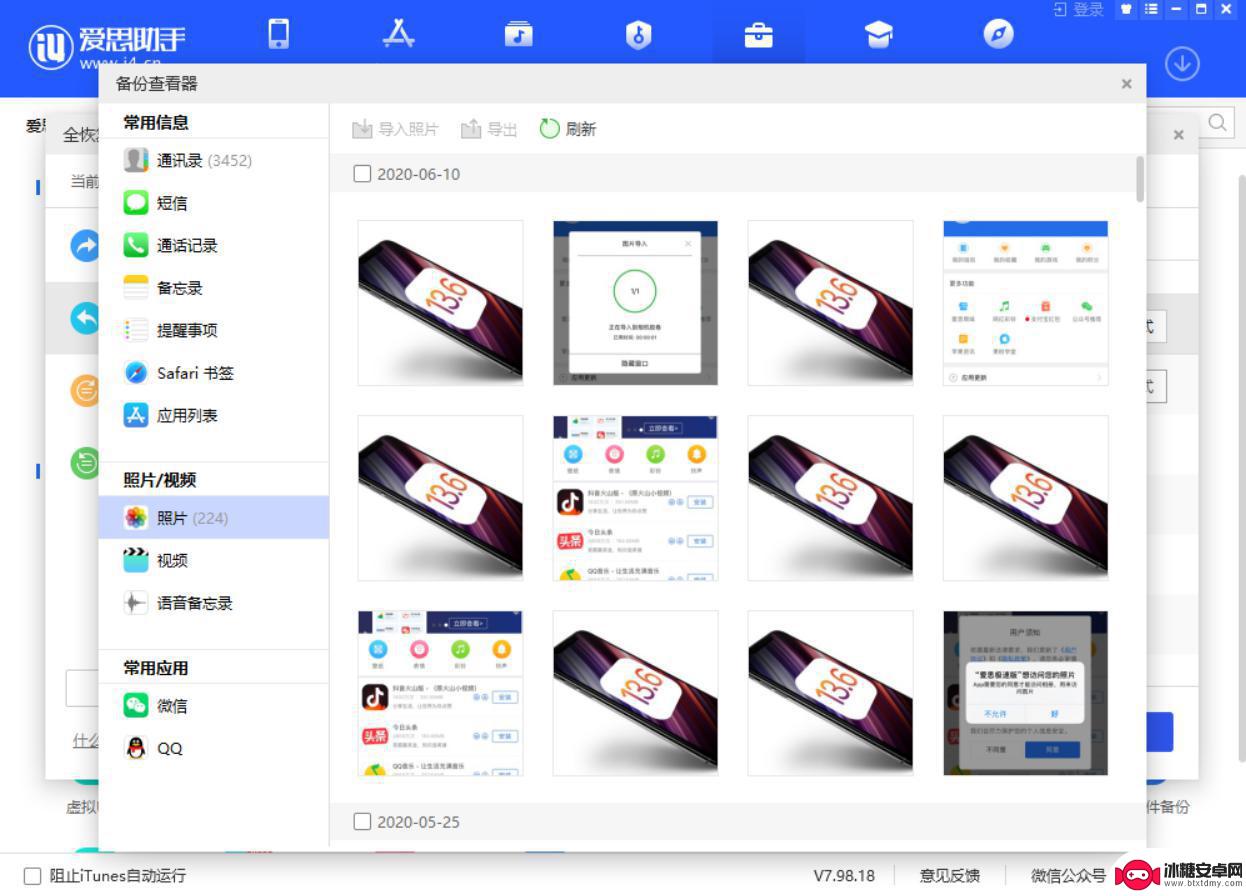
Task: Open the 更多功能 screenshot thumbnail
Action: [1025, 303]
